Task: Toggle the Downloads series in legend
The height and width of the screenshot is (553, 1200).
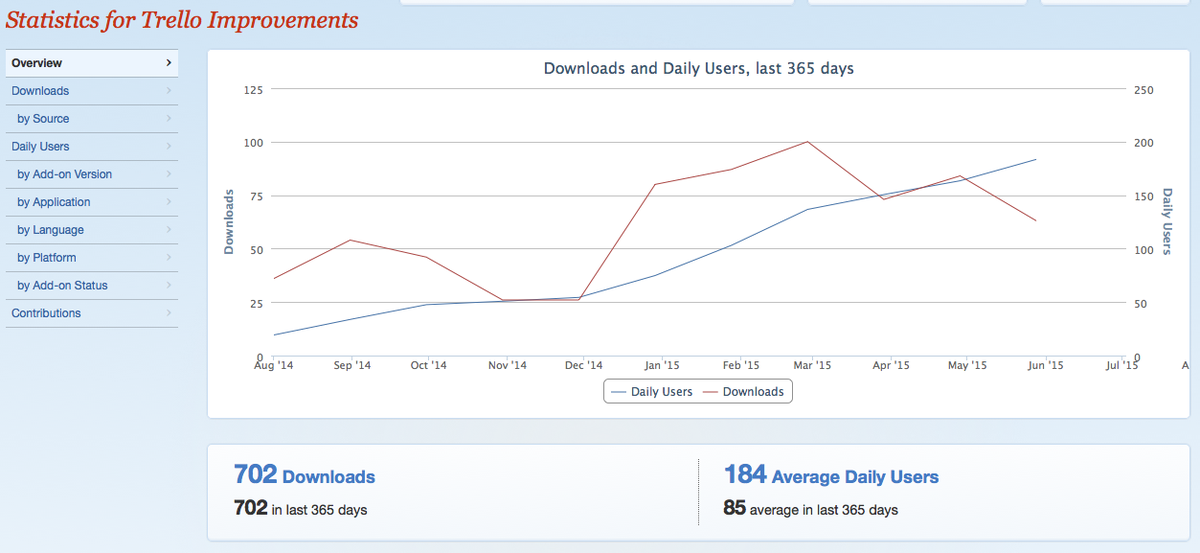Action: (742, 392)
